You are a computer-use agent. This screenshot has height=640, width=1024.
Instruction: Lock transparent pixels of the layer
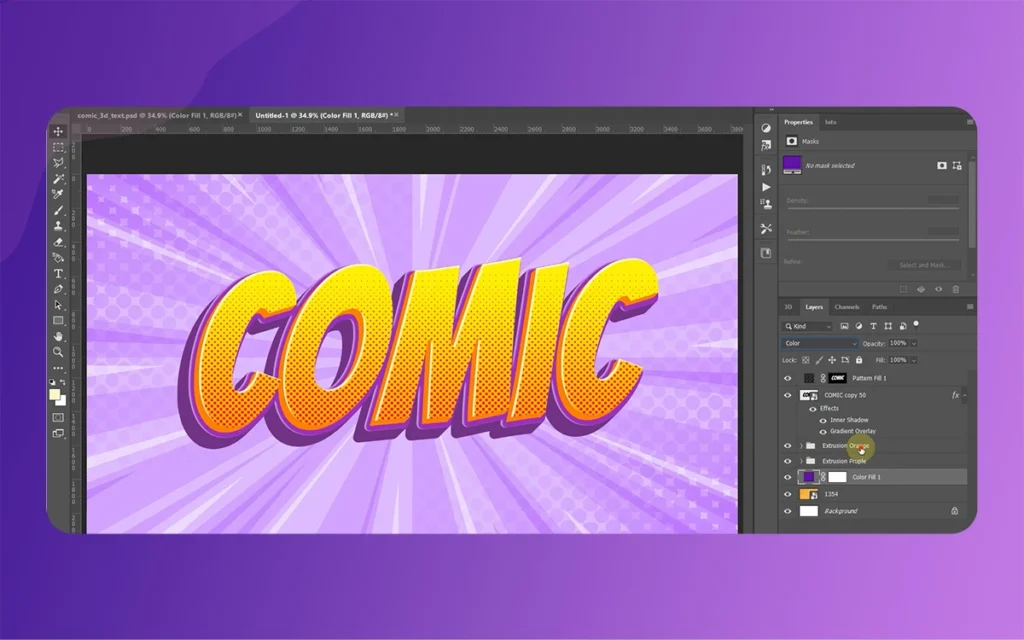tap(806, 360)
